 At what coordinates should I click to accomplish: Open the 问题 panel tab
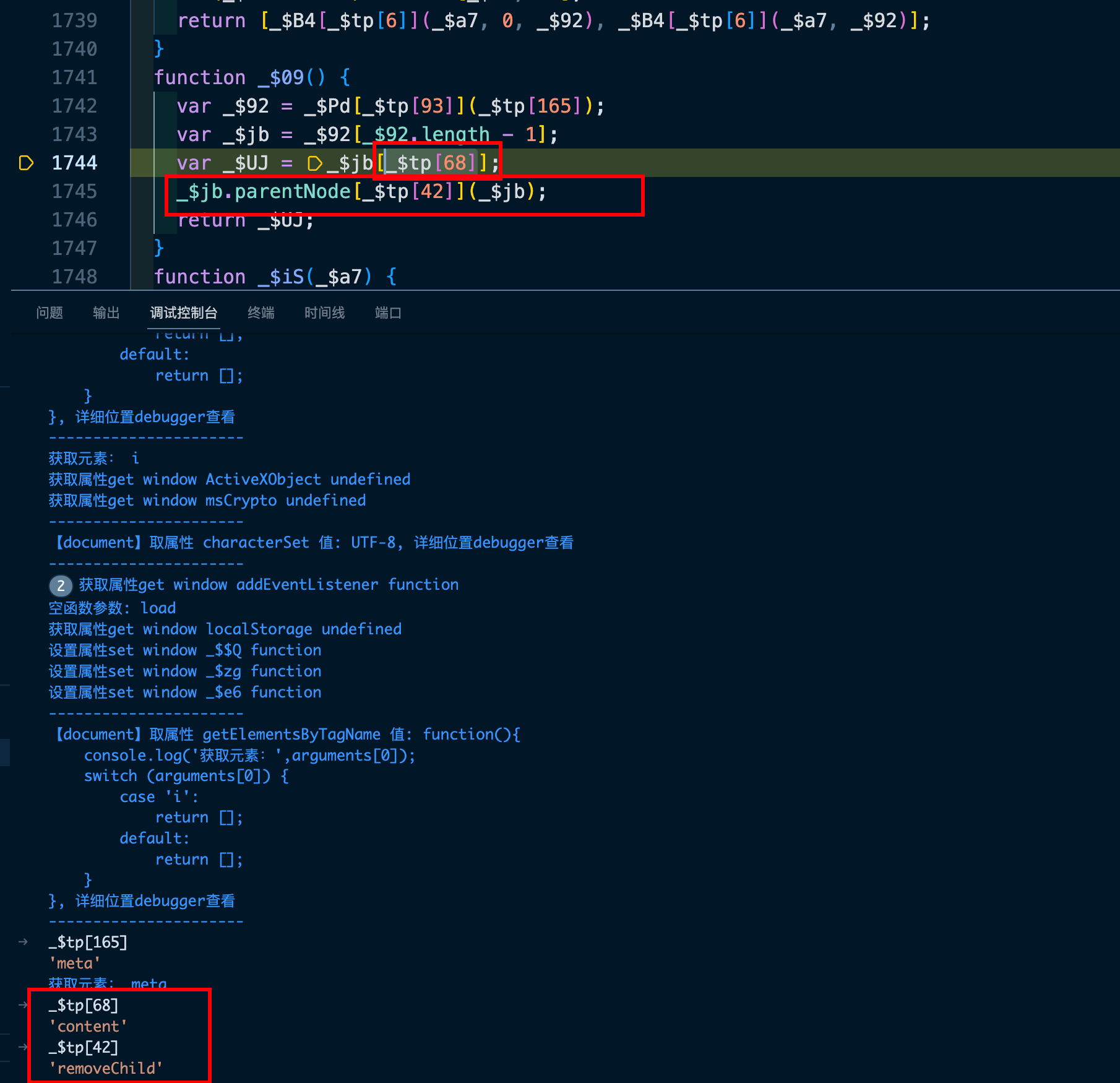[x=50, y=313]
